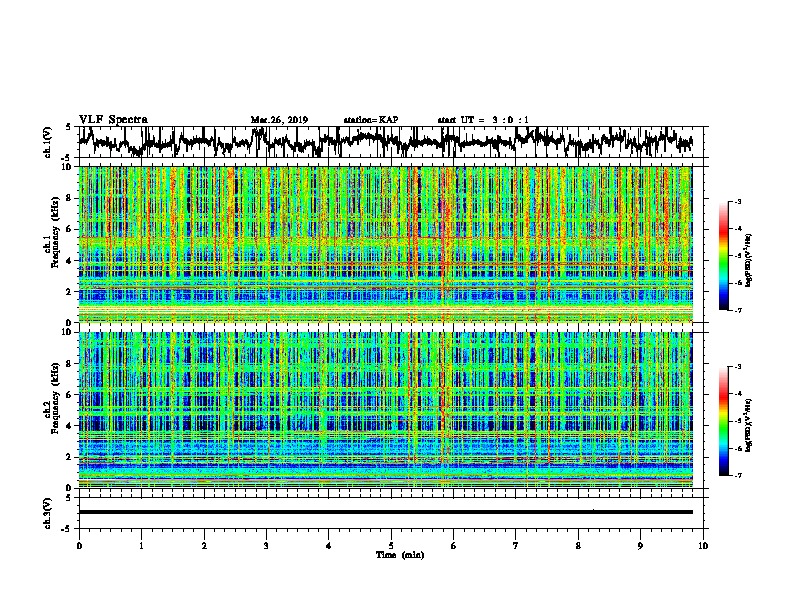Click the time axis tick label "2"
Image resolution: width=792 pixels, height=612 pixels.
(204, 546)
